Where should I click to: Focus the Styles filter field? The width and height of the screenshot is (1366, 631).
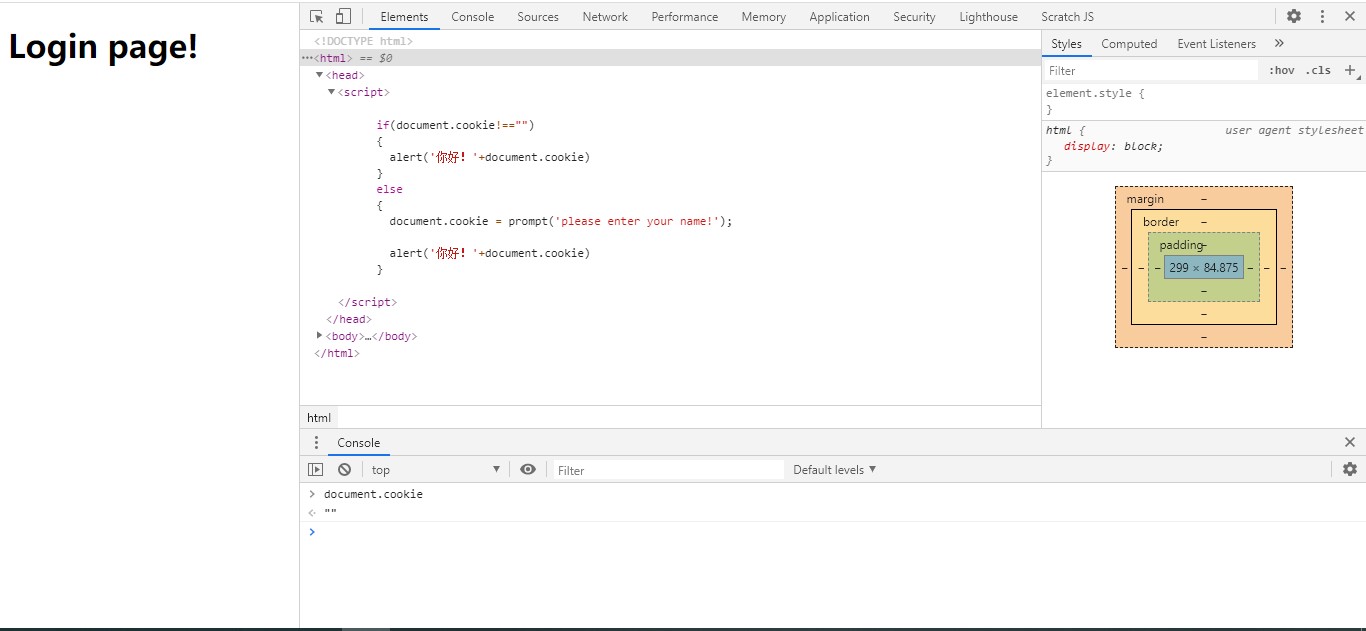point(1151,71)
